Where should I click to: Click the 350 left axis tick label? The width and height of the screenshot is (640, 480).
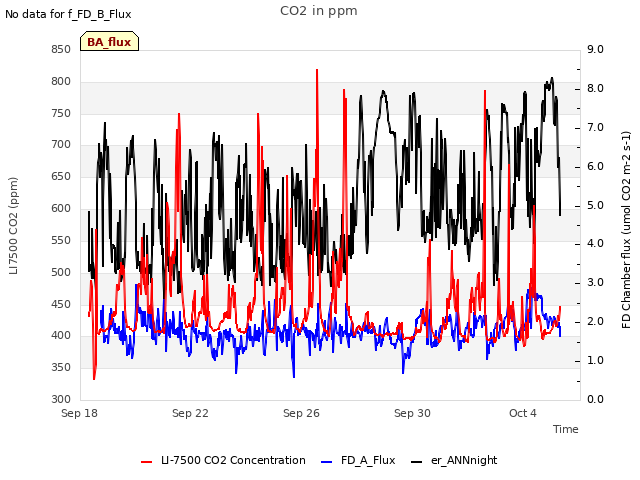(x=61, y=367)
